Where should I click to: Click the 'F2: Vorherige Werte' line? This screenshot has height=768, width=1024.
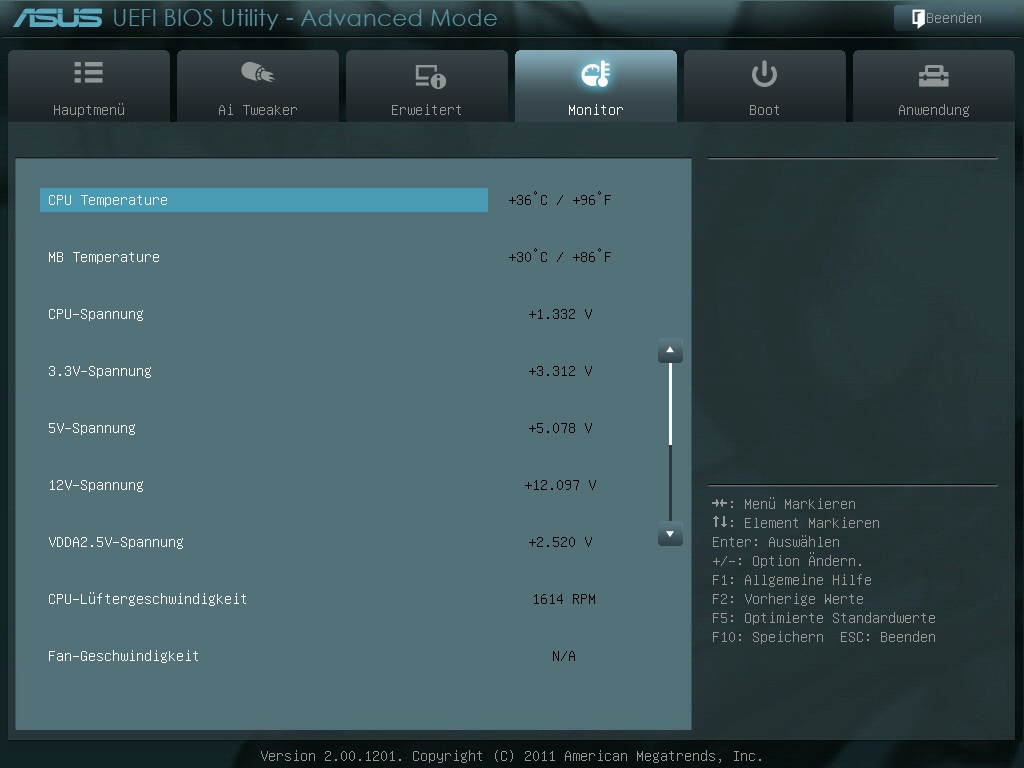click(788, 599)
